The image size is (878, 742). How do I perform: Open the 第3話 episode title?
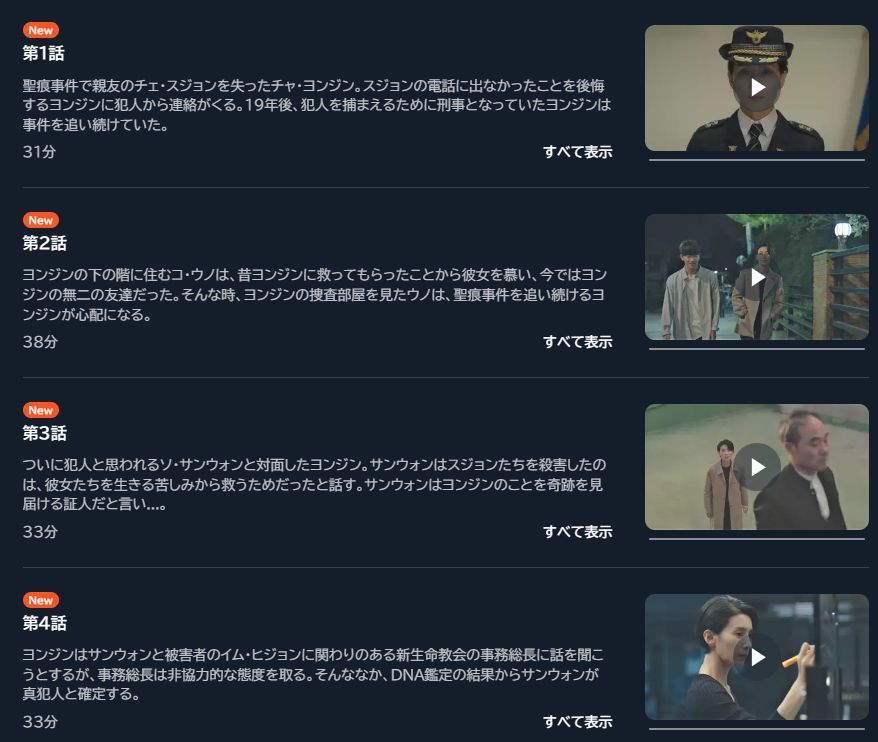[44, 433]
